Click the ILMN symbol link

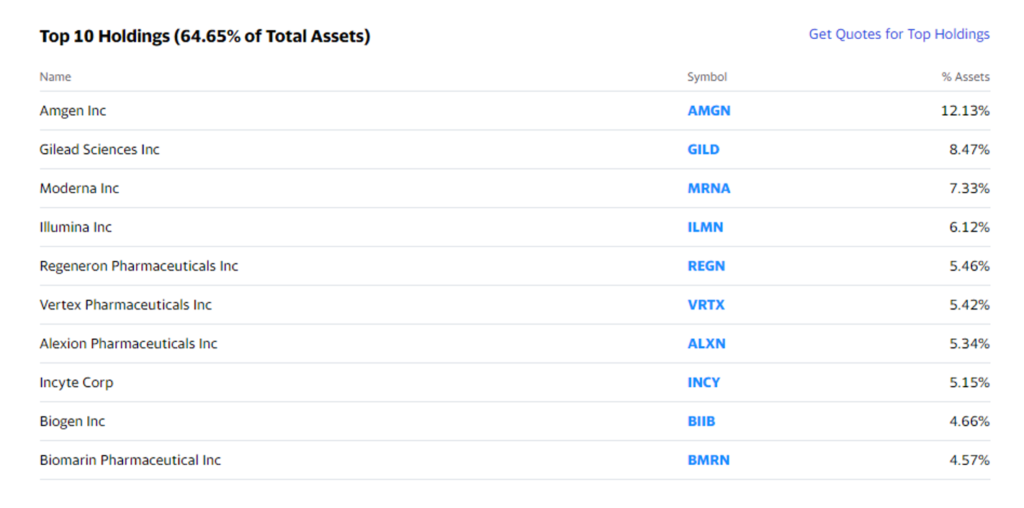click(x=705, y=227)
